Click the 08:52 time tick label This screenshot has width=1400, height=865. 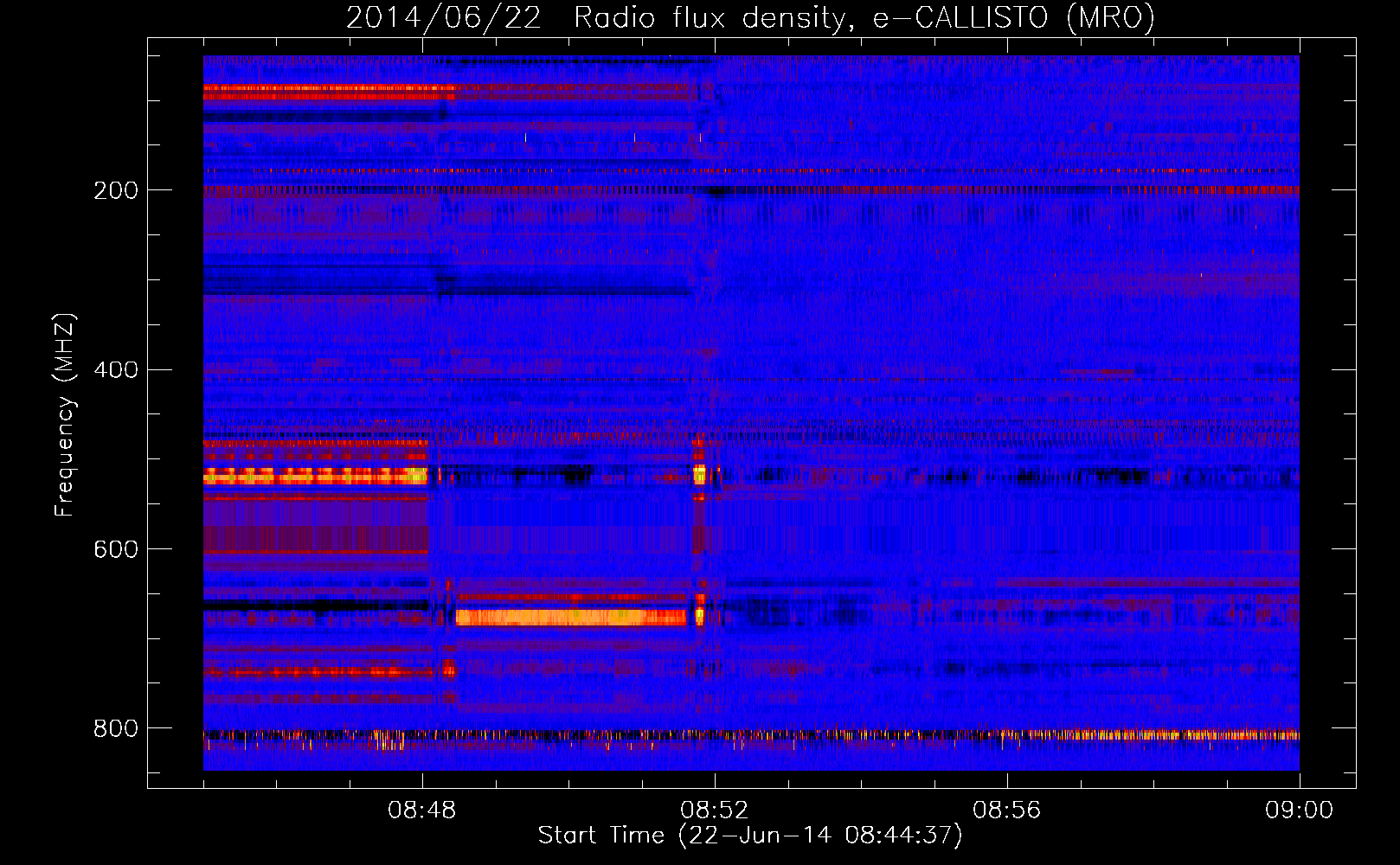715,811
